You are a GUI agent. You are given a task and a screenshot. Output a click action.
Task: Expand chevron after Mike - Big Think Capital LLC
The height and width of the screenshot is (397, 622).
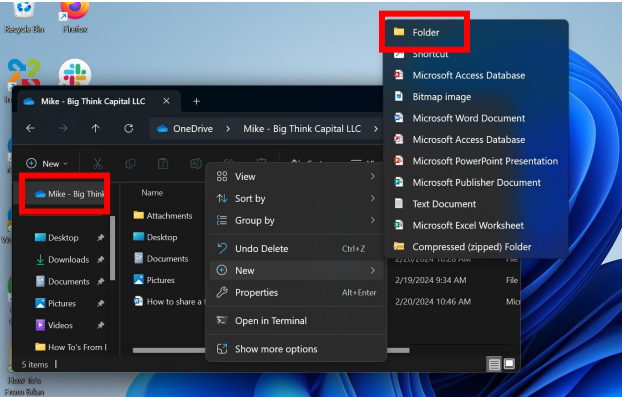[x=376, y=129]
